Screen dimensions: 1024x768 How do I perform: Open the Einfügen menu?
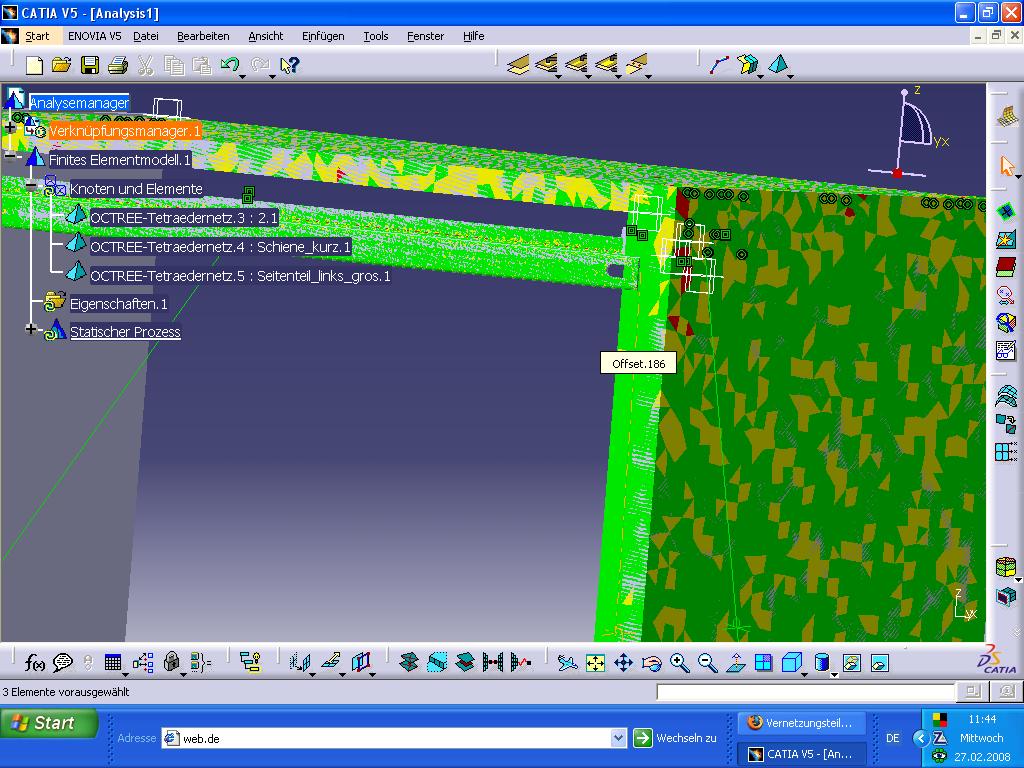[323, 36]
